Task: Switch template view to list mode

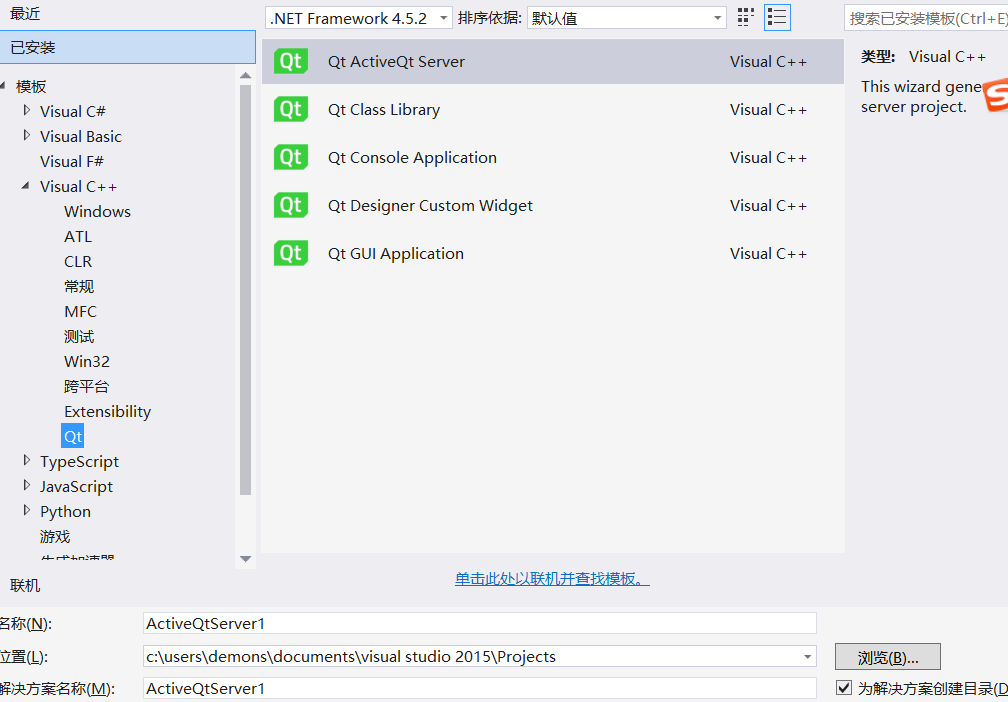Action: (777, 17)
